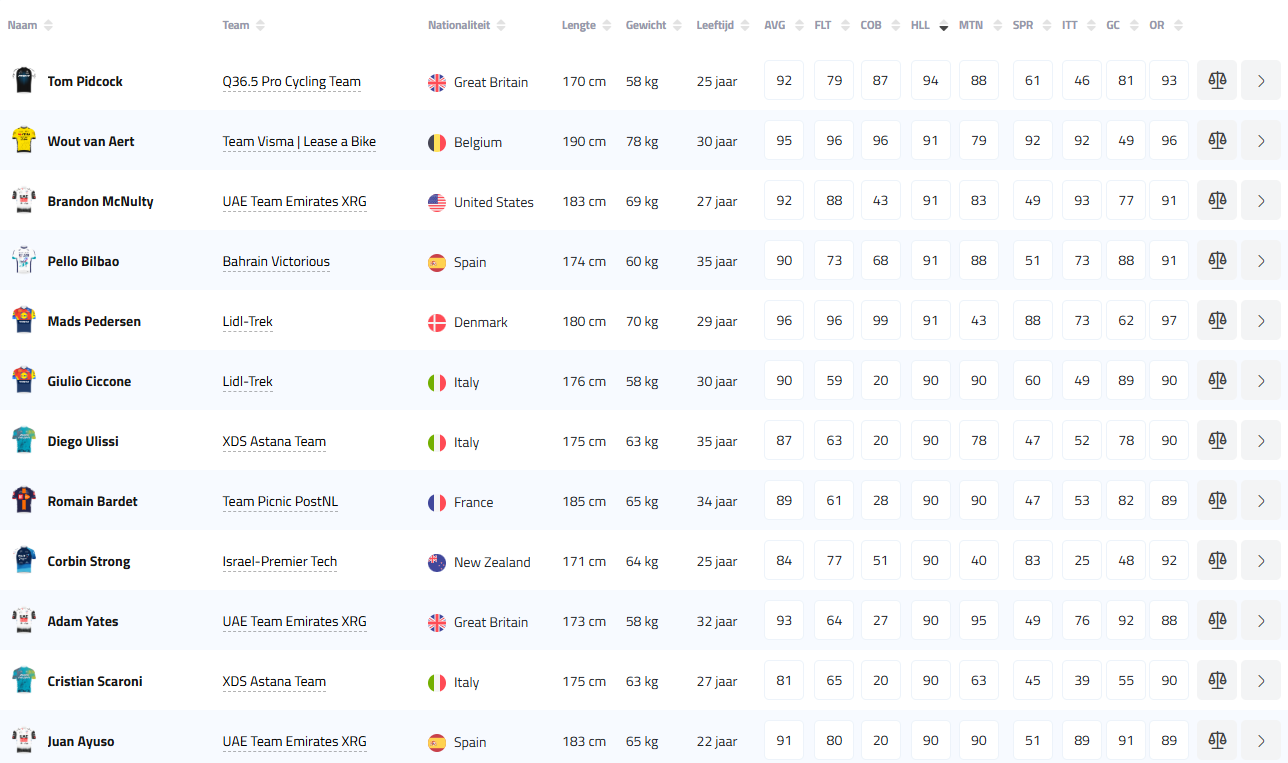
Task: Sort by Gewicht column header
Action: click(646, 26)
